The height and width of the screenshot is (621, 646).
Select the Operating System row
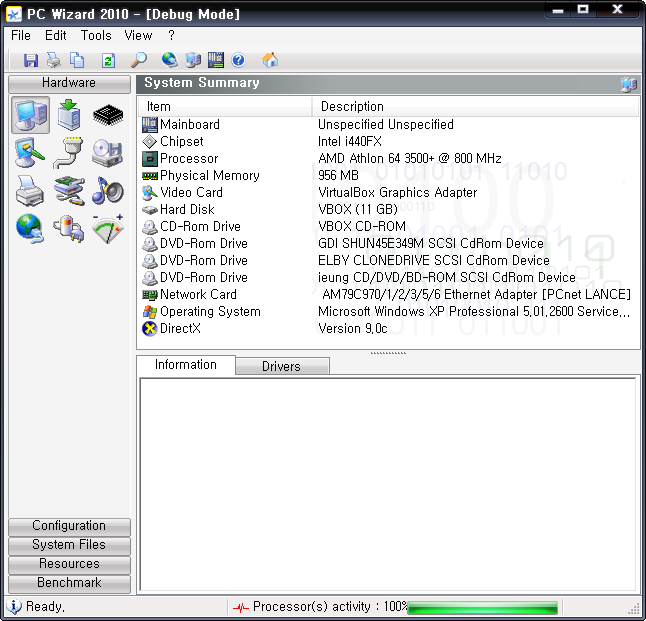389,312
